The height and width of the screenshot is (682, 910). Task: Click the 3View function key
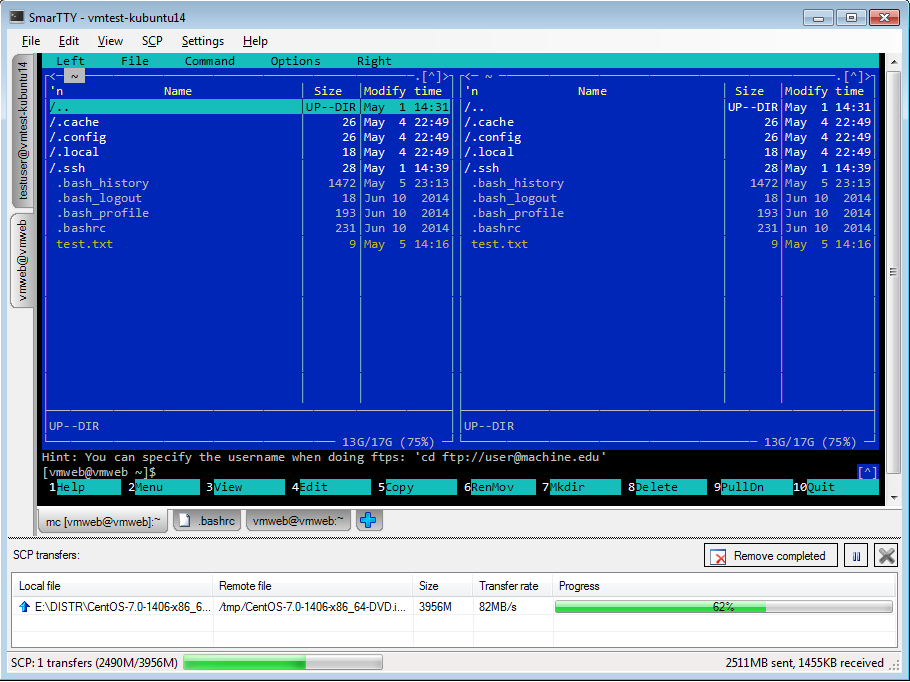(245, 488)
